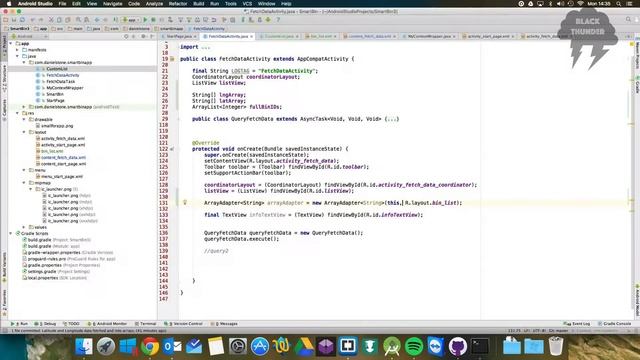
Task: Switch to activity_start_page.xml tab
Action: coord(488,36)
